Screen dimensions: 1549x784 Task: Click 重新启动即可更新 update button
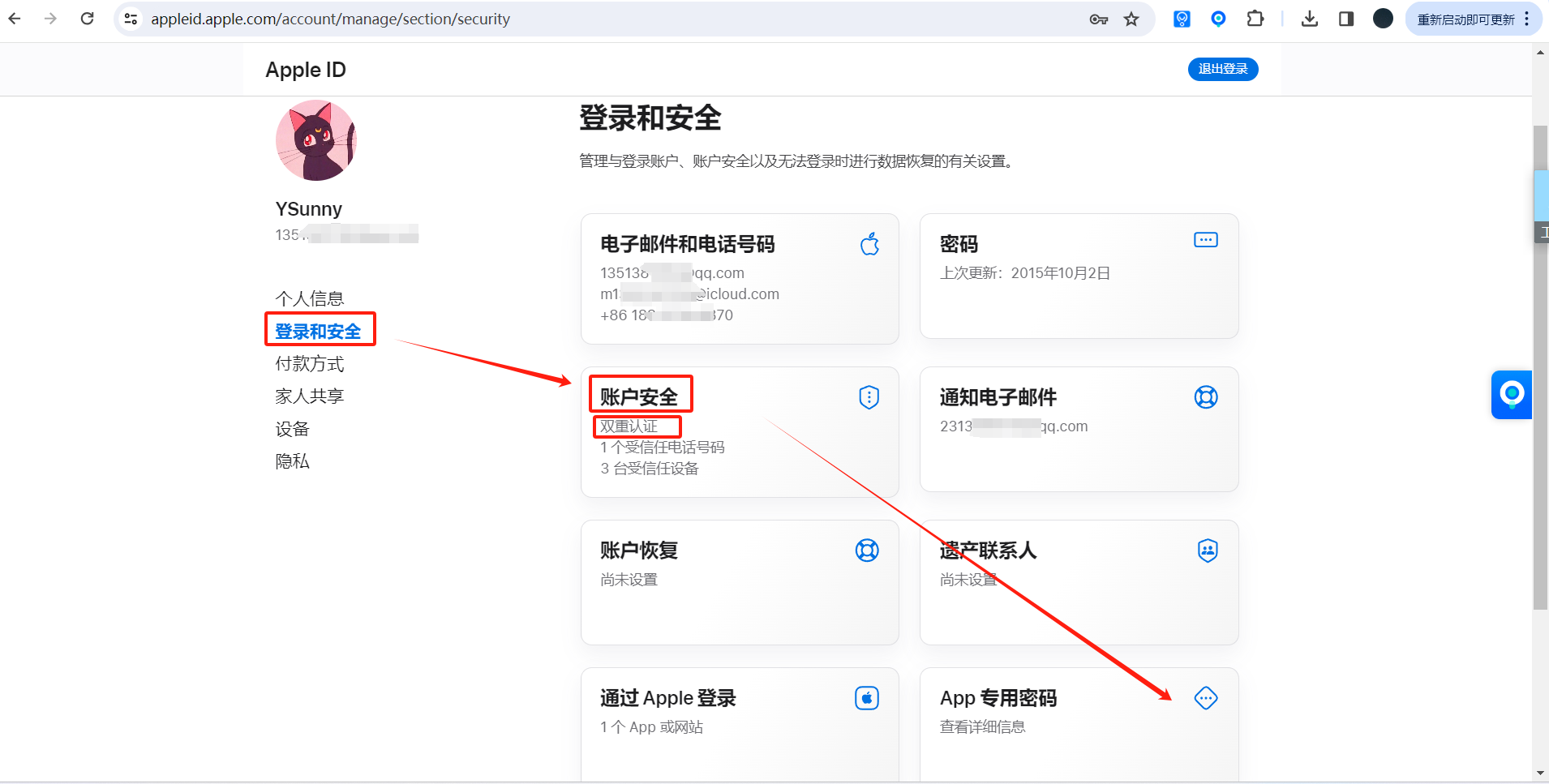pos(1474,19)
